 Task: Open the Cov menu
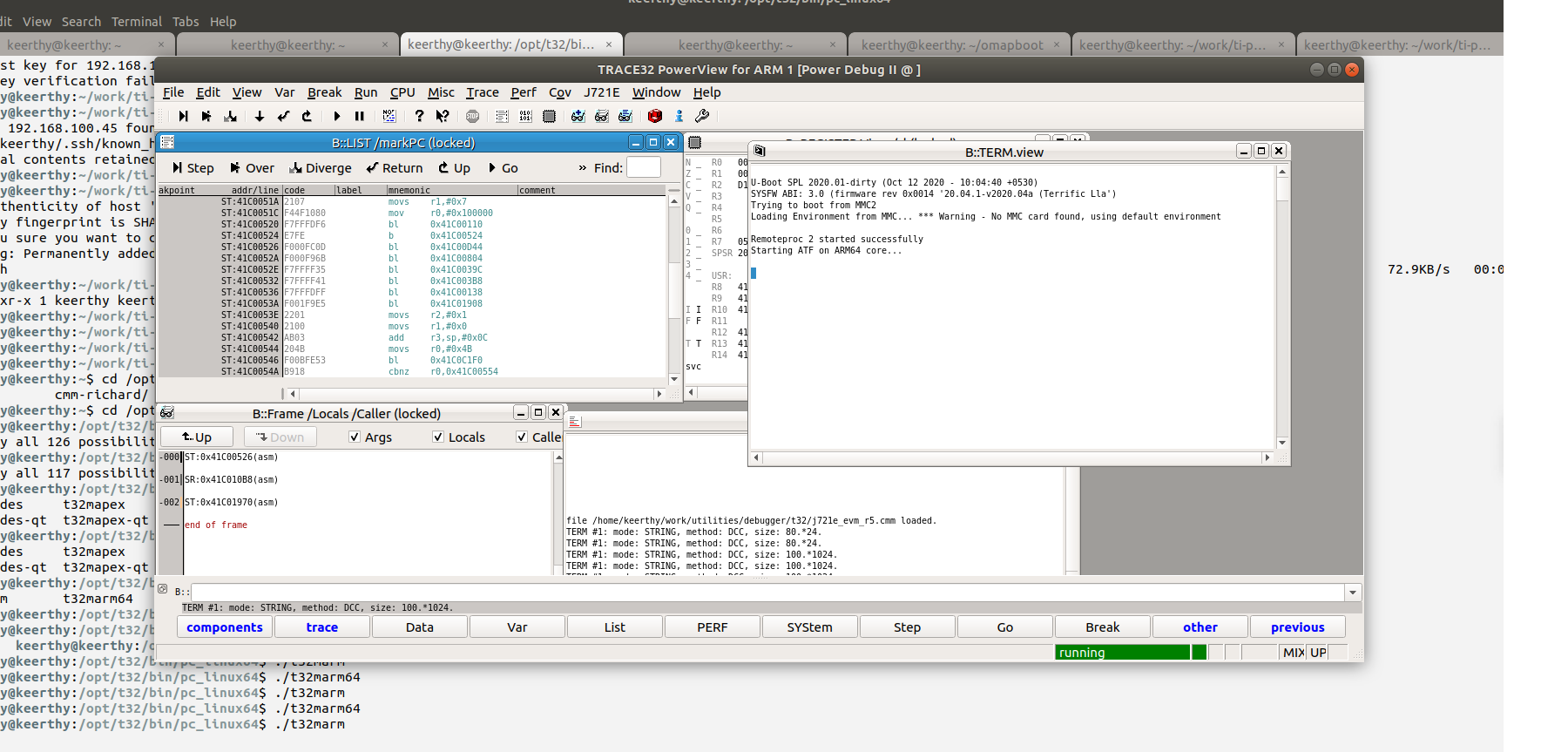[560, 92]
